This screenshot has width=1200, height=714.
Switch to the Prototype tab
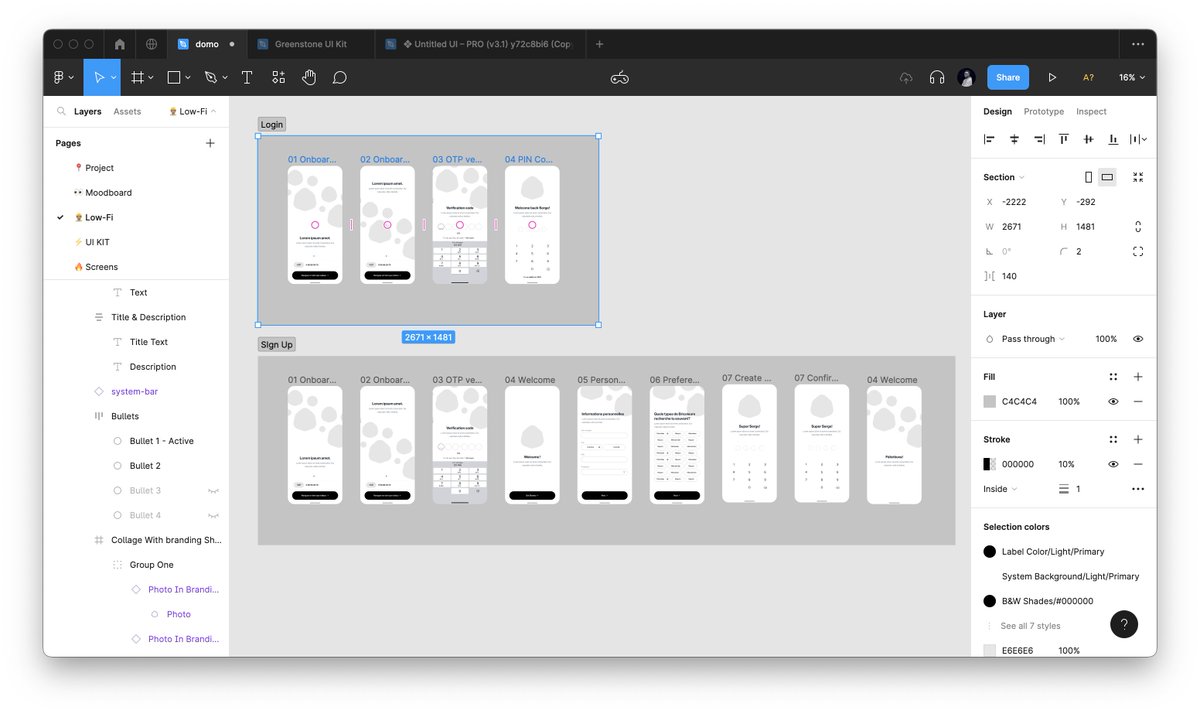(1044, 112)
